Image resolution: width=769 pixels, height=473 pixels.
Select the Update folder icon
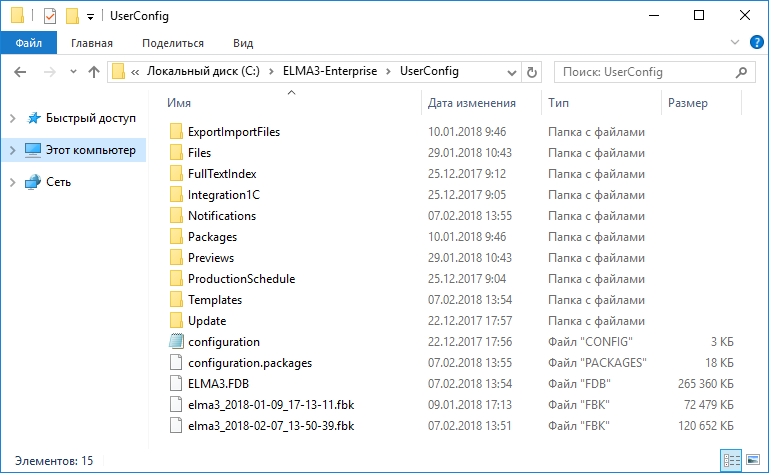pos(176,321)
